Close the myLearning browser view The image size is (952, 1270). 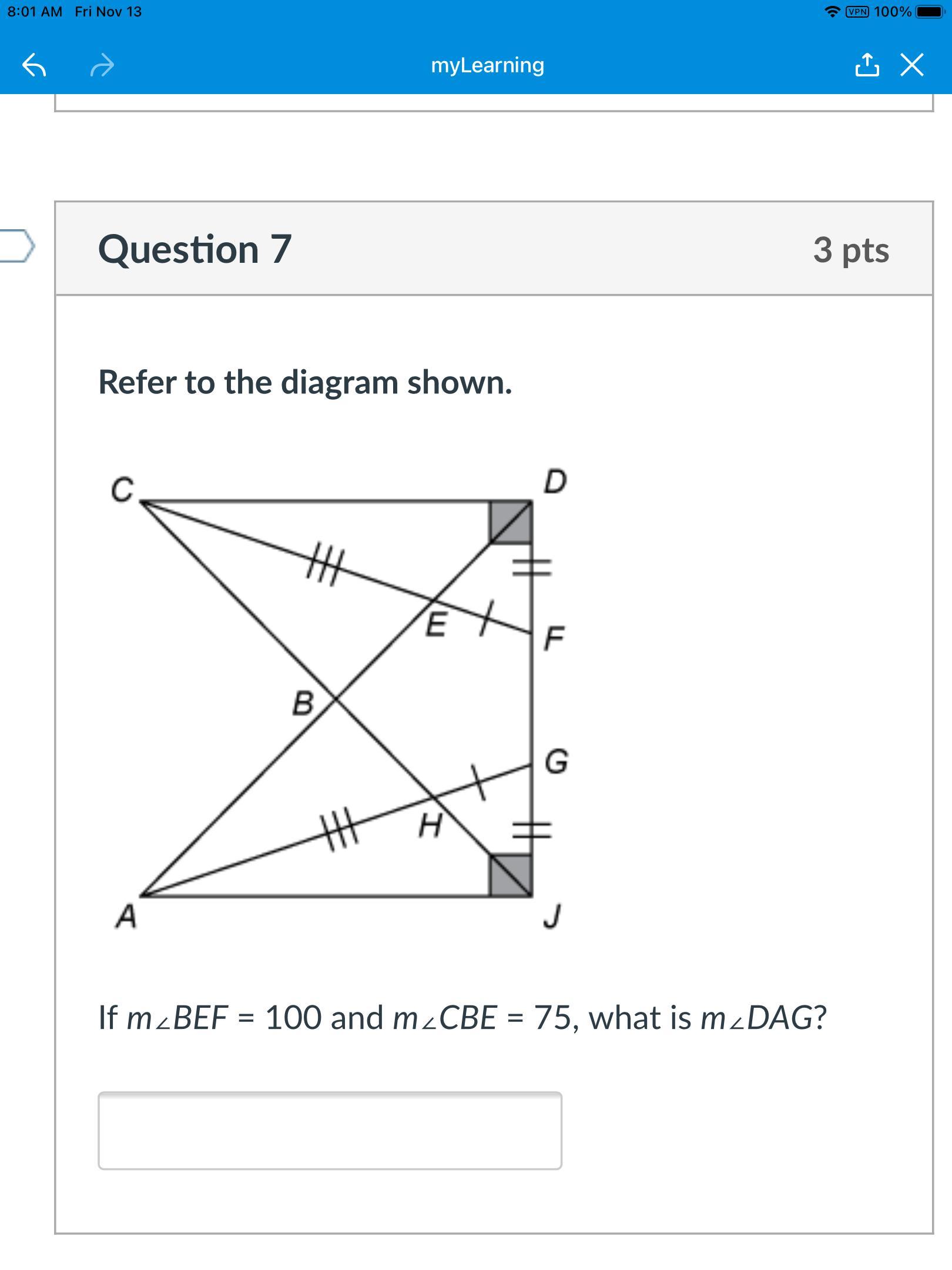912,65
